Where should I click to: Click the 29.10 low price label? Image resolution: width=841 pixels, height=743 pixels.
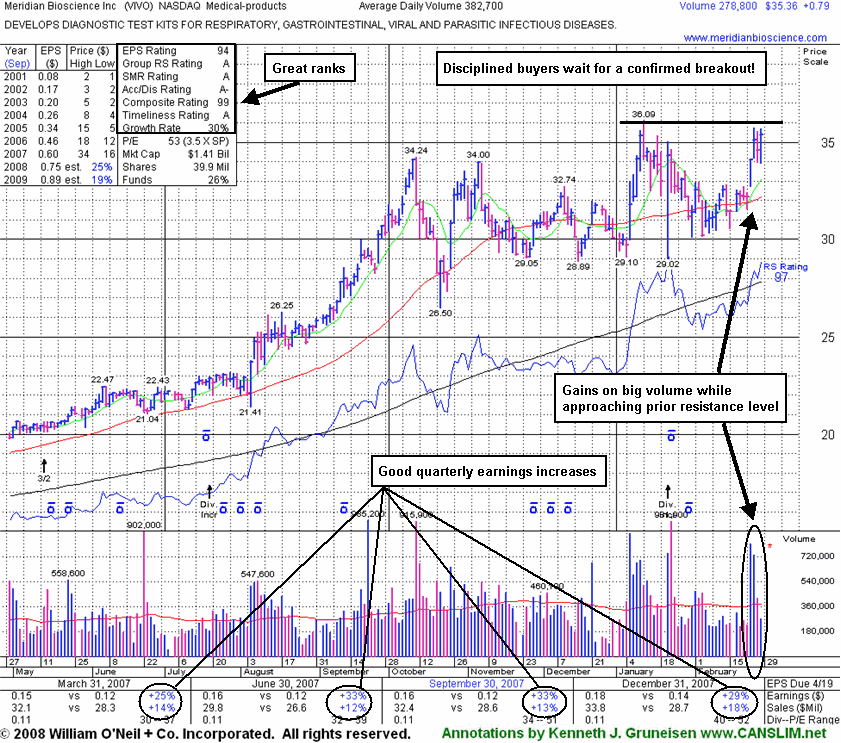click(626, 262)
